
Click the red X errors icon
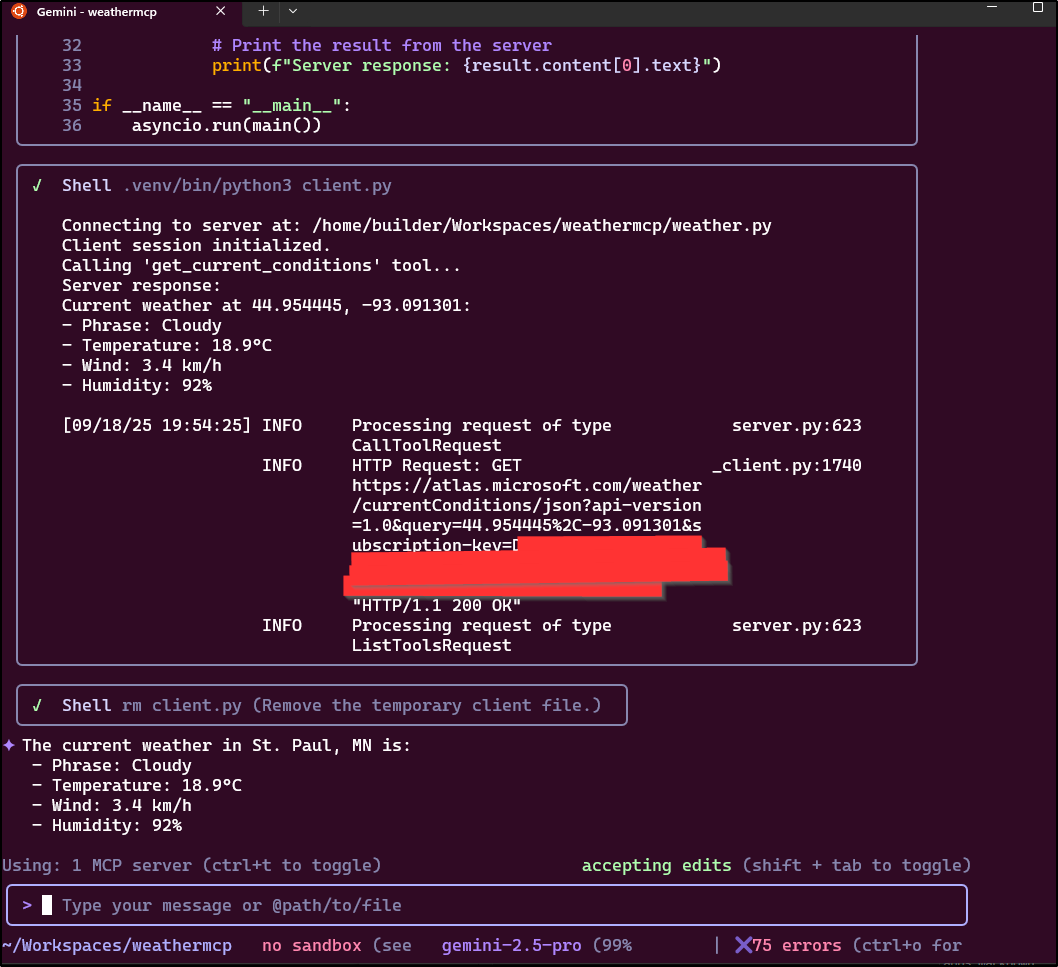743,945
